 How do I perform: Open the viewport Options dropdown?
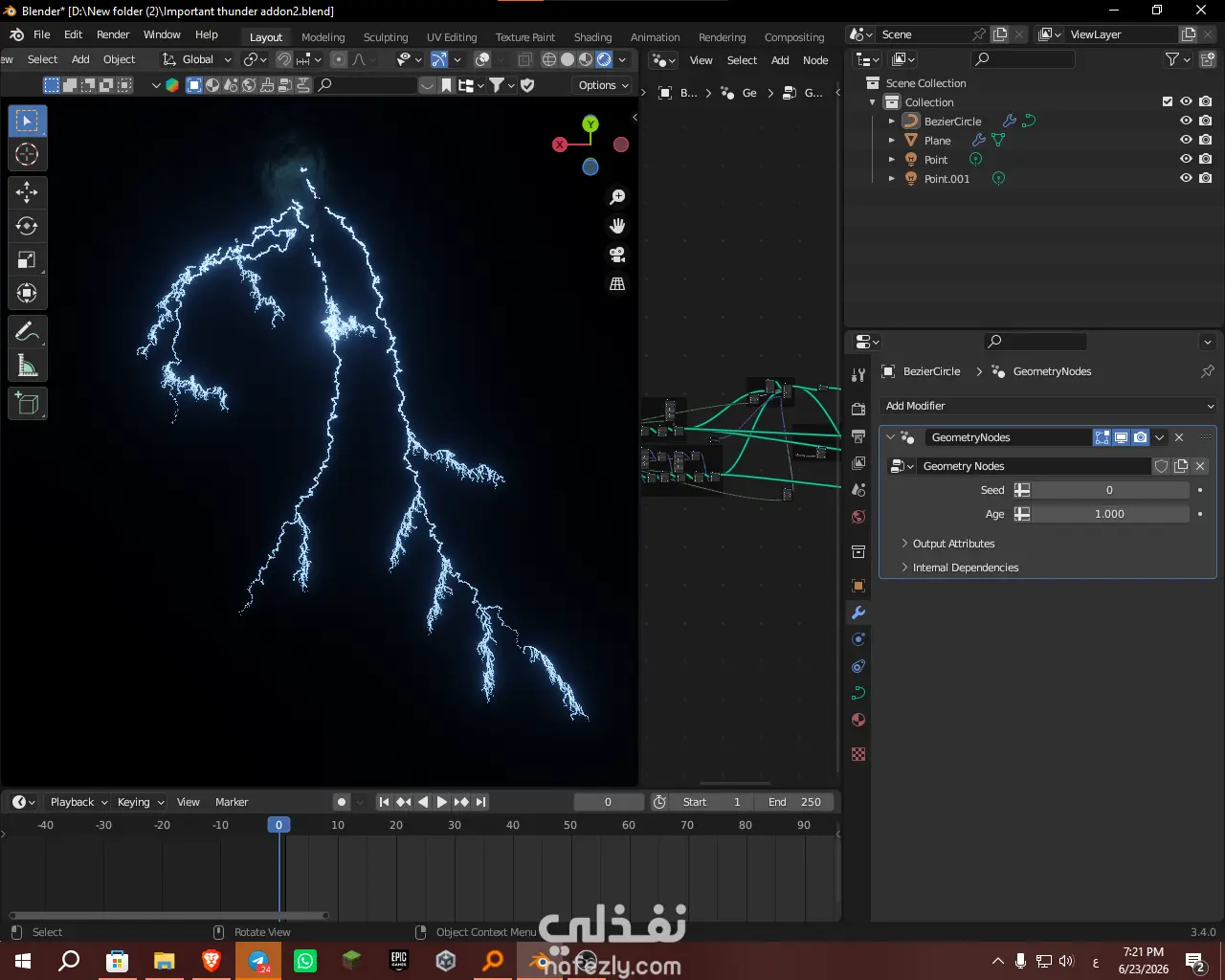pos(604,85)
